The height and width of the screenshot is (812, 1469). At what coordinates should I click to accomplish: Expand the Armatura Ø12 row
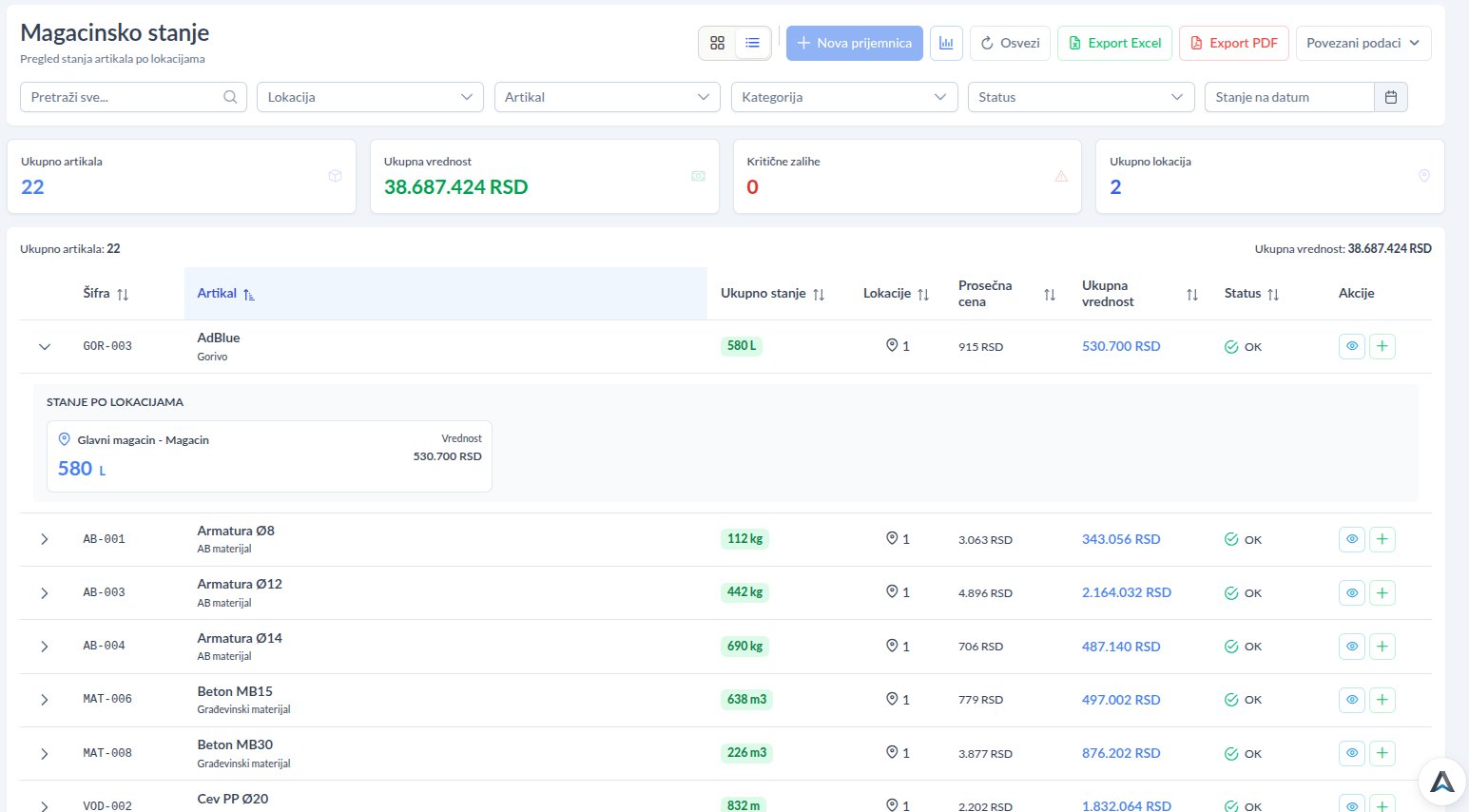45,593
